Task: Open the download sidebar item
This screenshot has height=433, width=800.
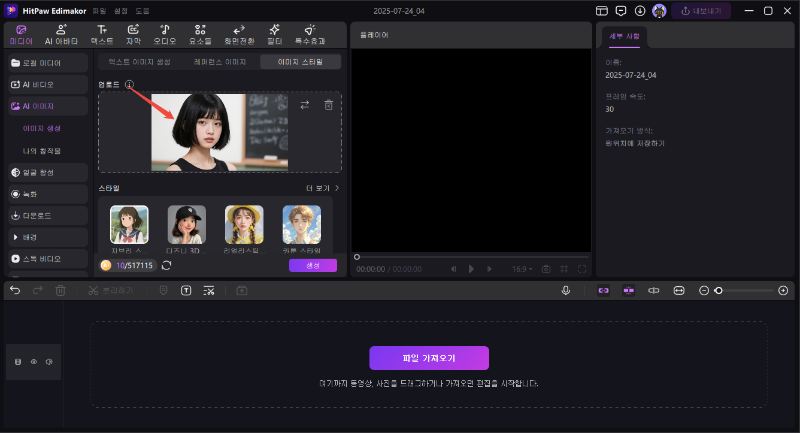Action: click(48, 216)
